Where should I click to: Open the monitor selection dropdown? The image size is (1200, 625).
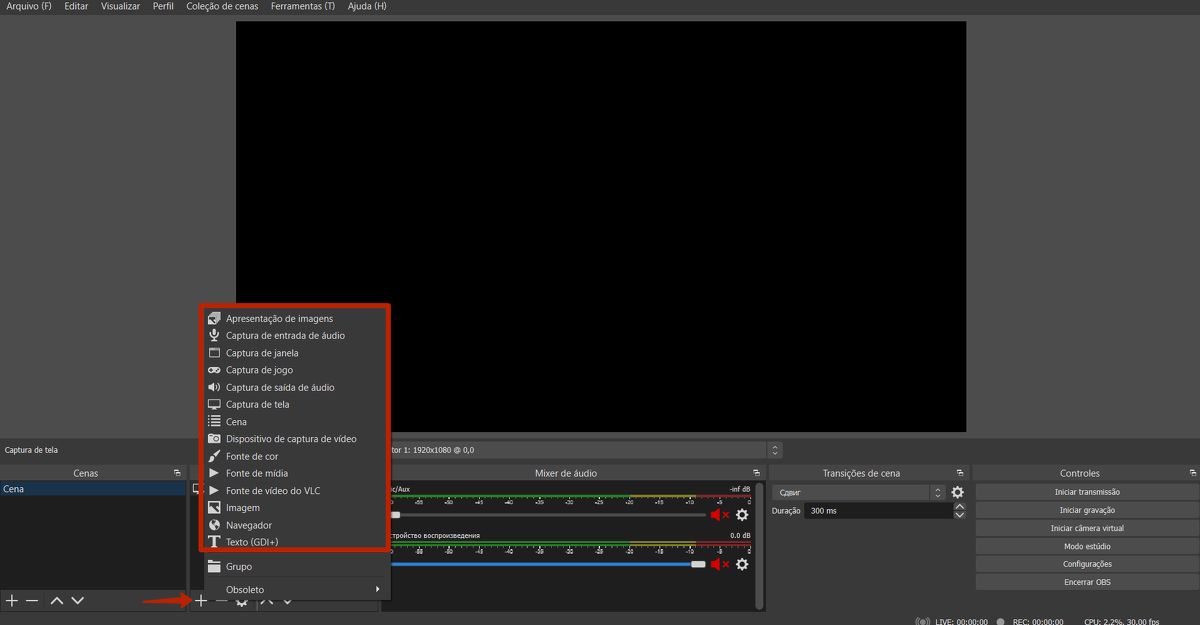coord(775,450)
